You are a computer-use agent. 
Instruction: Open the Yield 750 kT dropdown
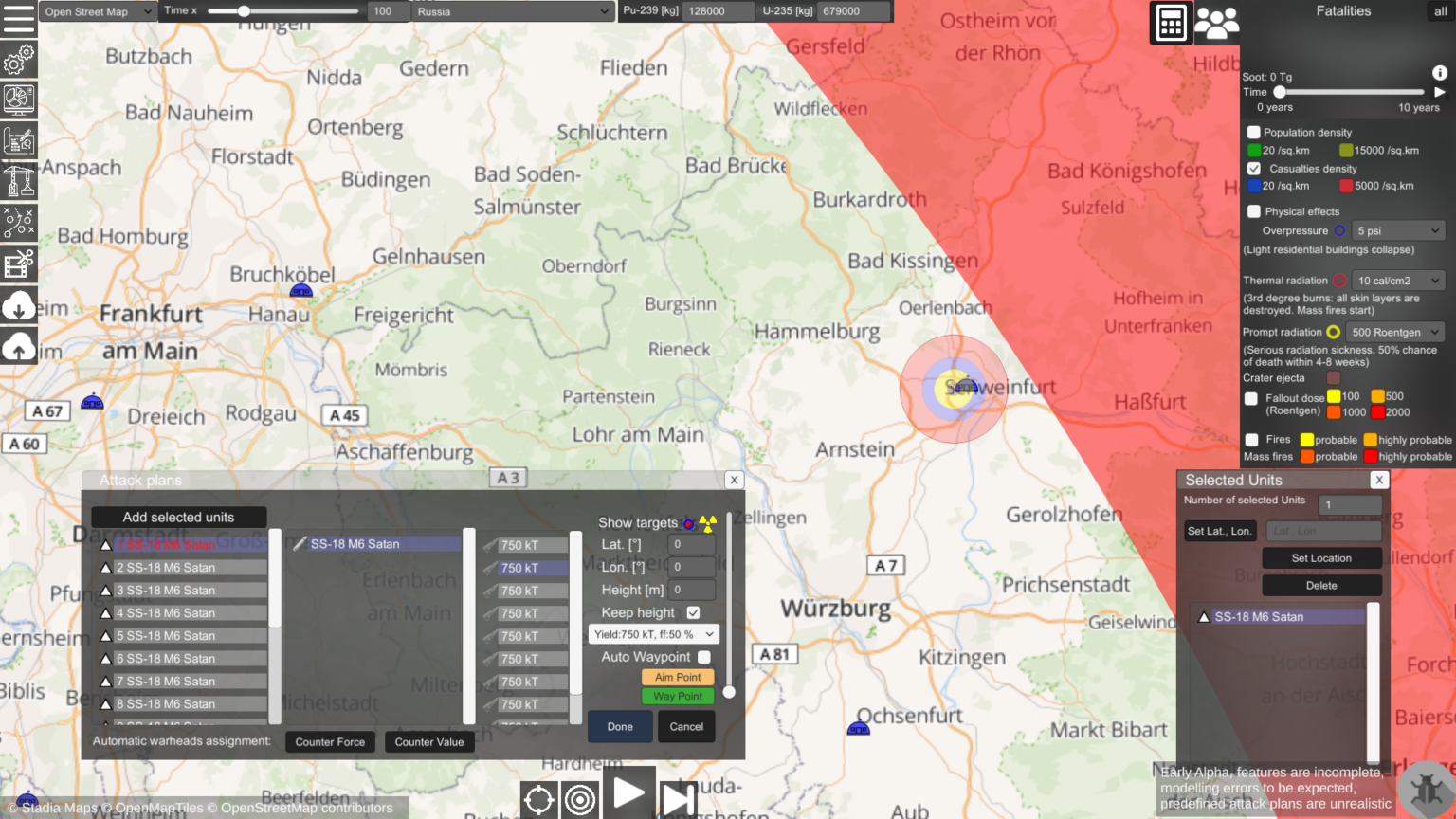(x=653, y=634)
